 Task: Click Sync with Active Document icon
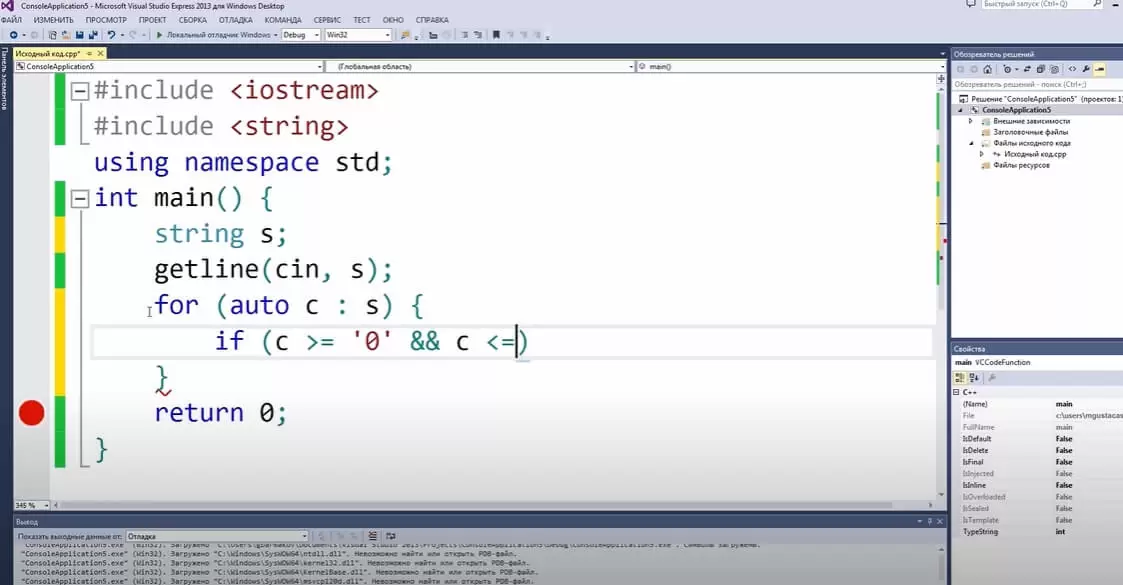pos(1027,69)
